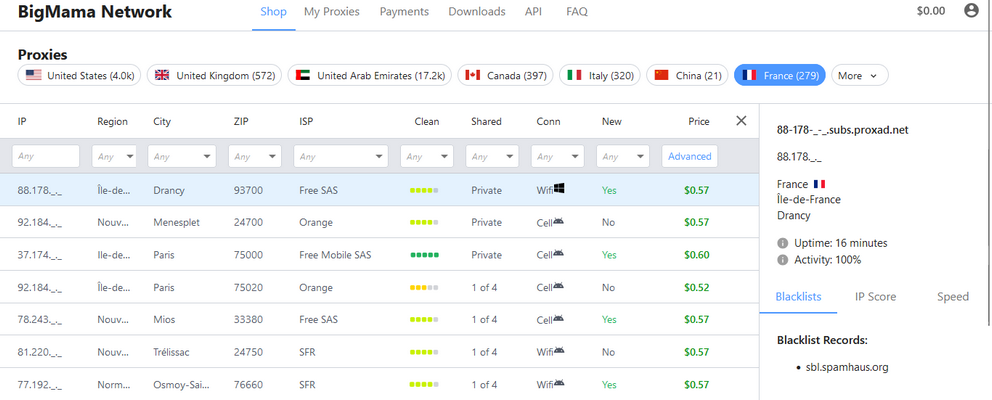Open the City filter dropdown

tap(182, 156)
